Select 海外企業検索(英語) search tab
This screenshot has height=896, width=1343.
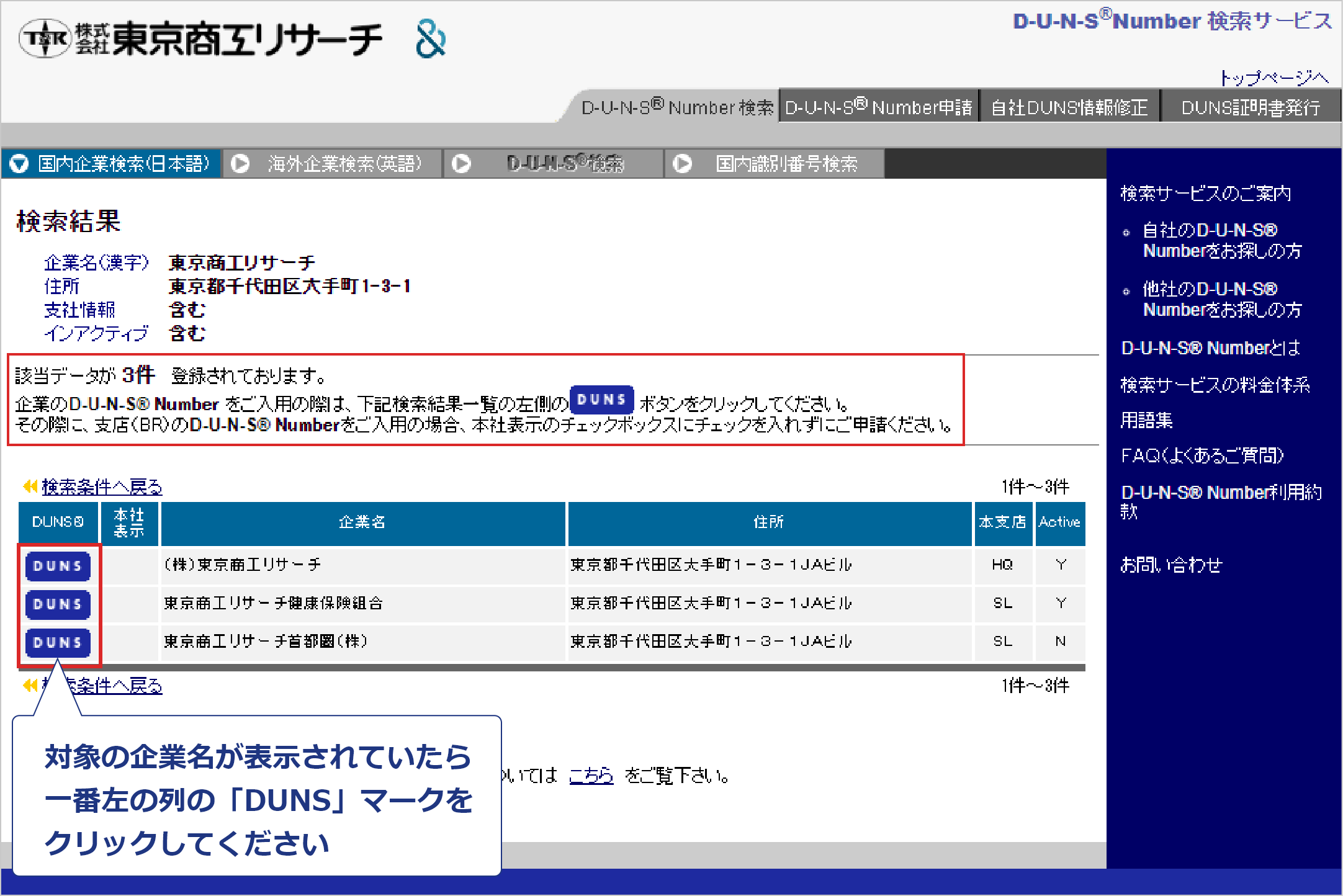(x=333, y=164)
